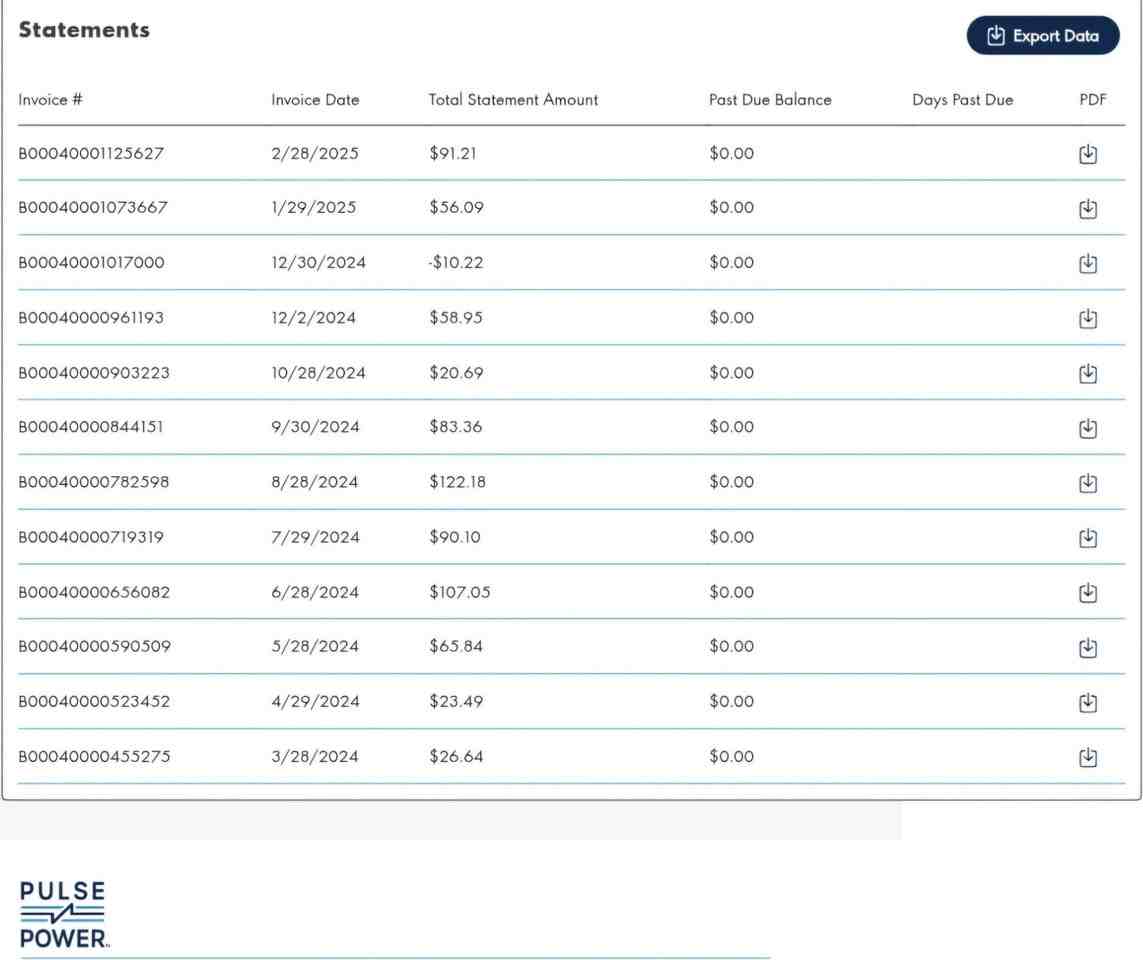1143x960 pixels.
Task: Click the Total Statement Amount column header
Action: (x=512, y=100)
